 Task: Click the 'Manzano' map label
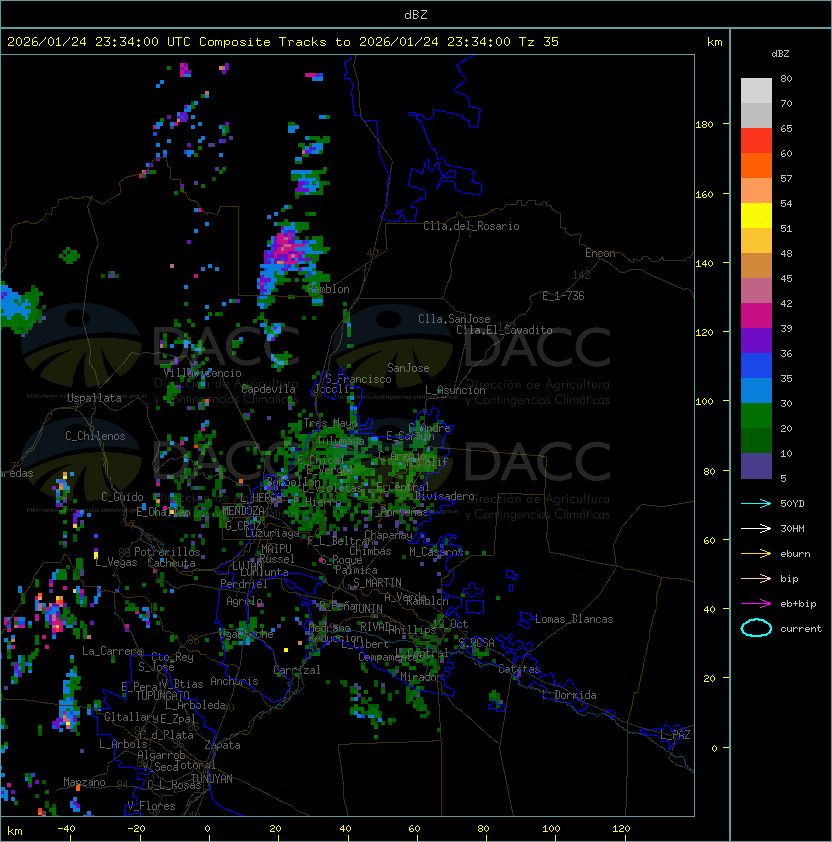coord(84,782)
